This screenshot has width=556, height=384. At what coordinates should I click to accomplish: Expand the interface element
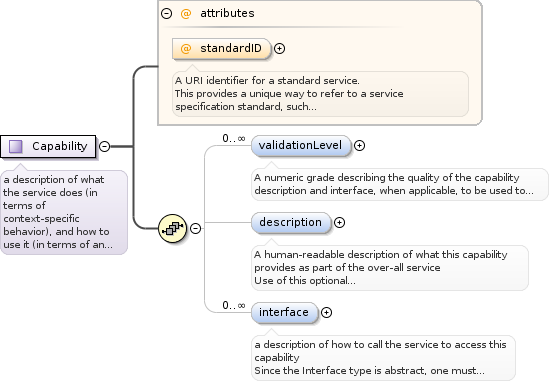pyautogui.click(x=326, y=312)
